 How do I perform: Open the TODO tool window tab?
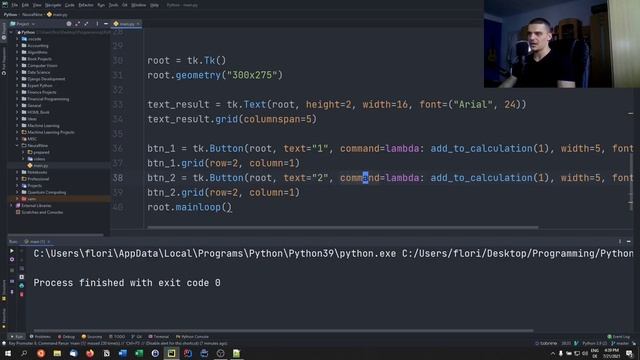click(117, 337)
